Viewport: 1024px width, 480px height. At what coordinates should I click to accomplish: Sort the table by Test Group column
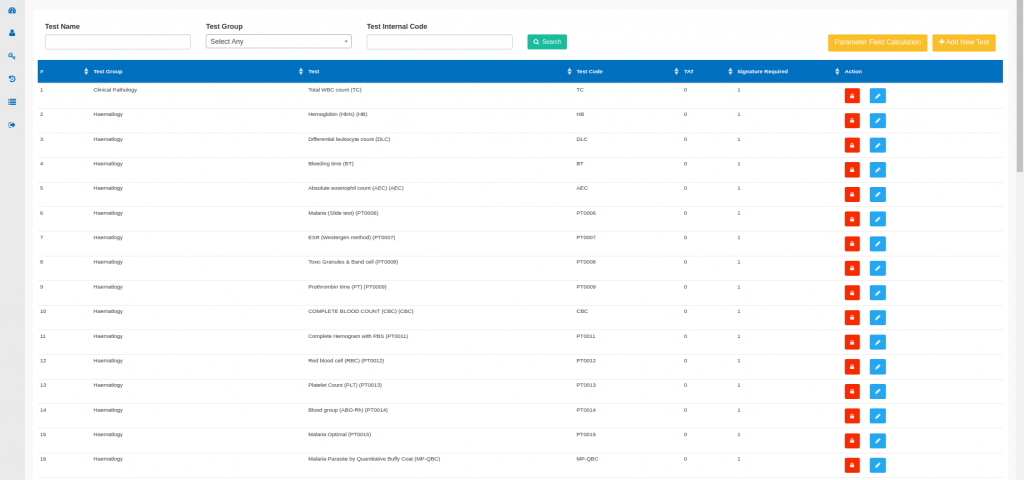pos(110,72)
